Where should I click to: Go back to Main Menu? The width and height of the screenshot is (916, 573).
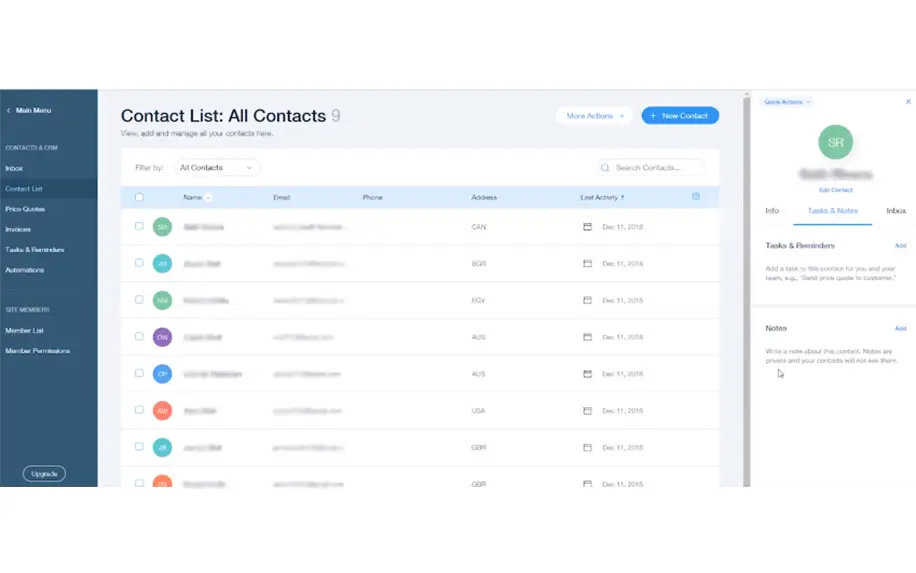tap(29, 110)
